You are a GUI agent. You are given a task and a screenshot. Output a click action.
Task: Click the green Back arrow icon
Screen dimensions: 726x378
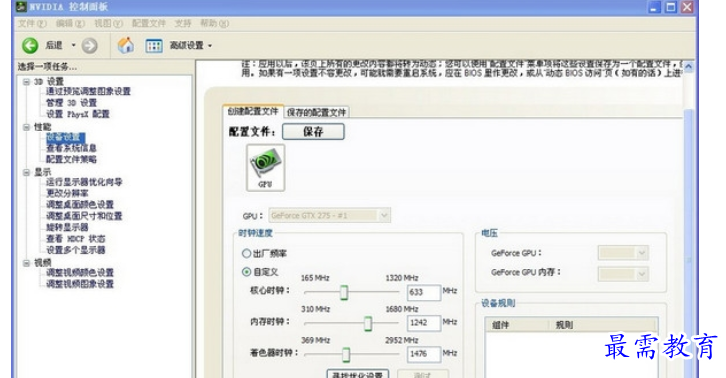coord(30,45)
